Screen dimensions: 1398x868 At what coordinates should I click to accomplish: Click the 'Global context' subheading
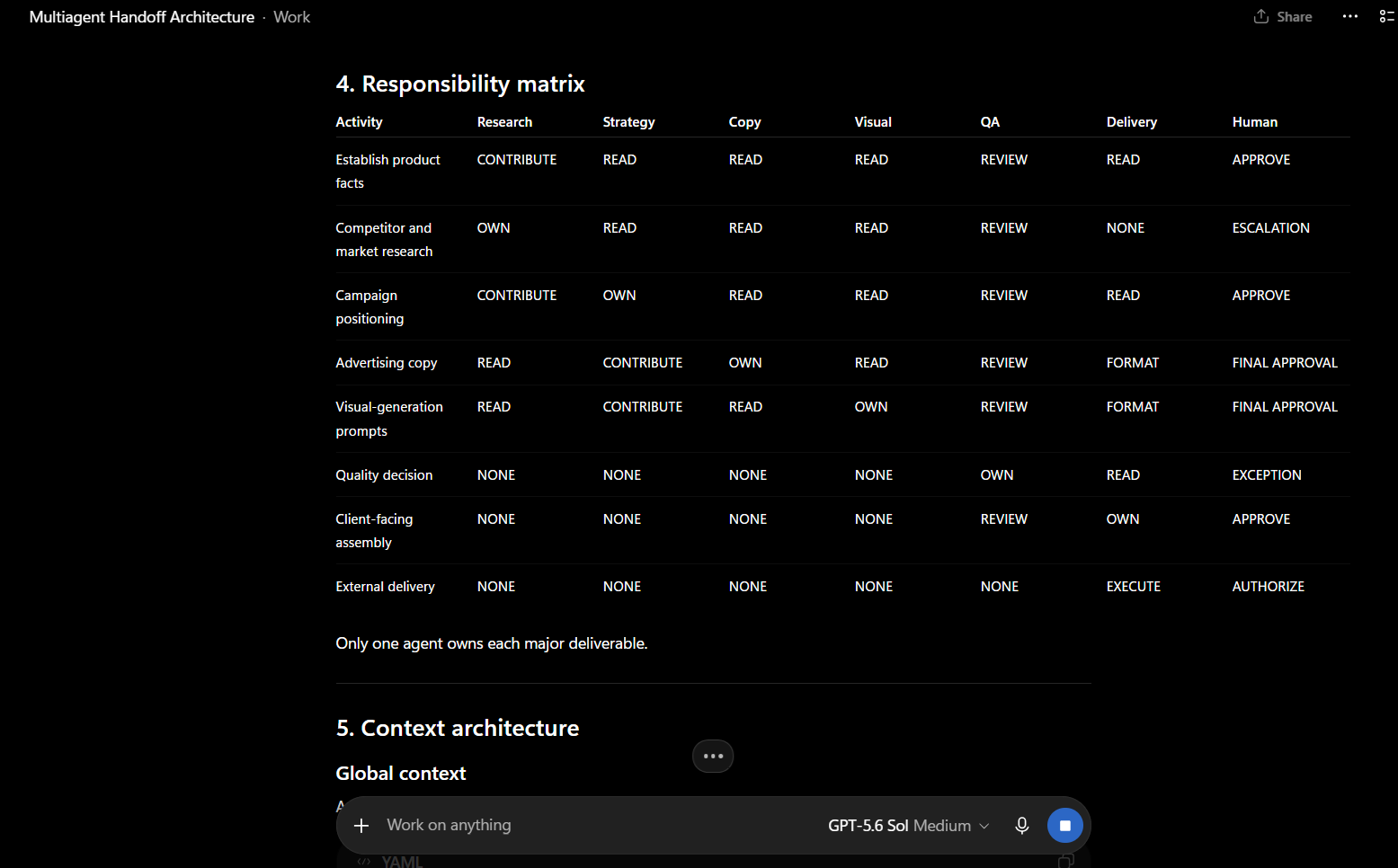[x=401, y=774]
